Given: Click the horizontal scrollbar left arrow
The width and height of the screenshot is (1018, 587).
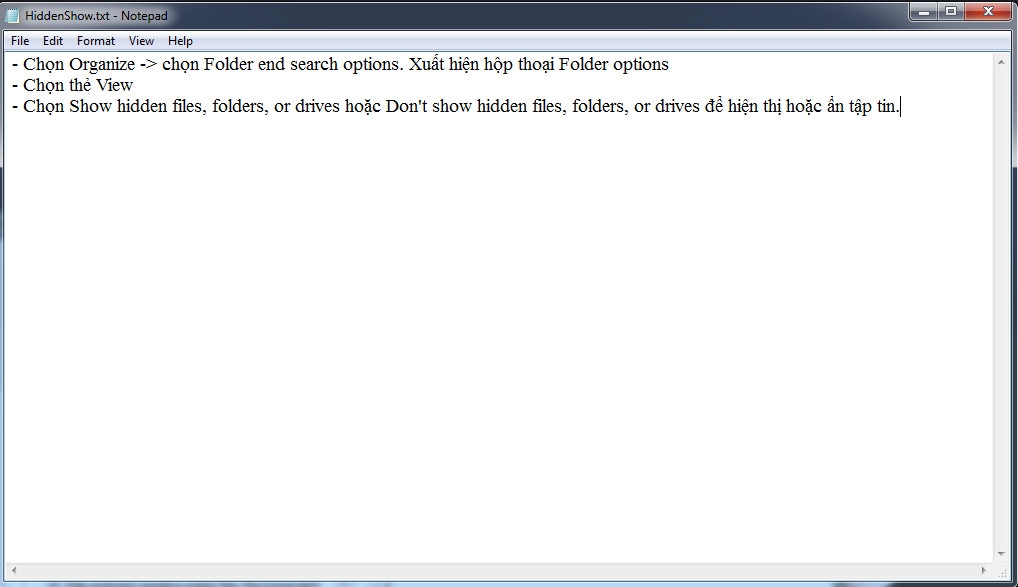Looking at the screenshot, I should pyautogui.click(x=14, y=570).
